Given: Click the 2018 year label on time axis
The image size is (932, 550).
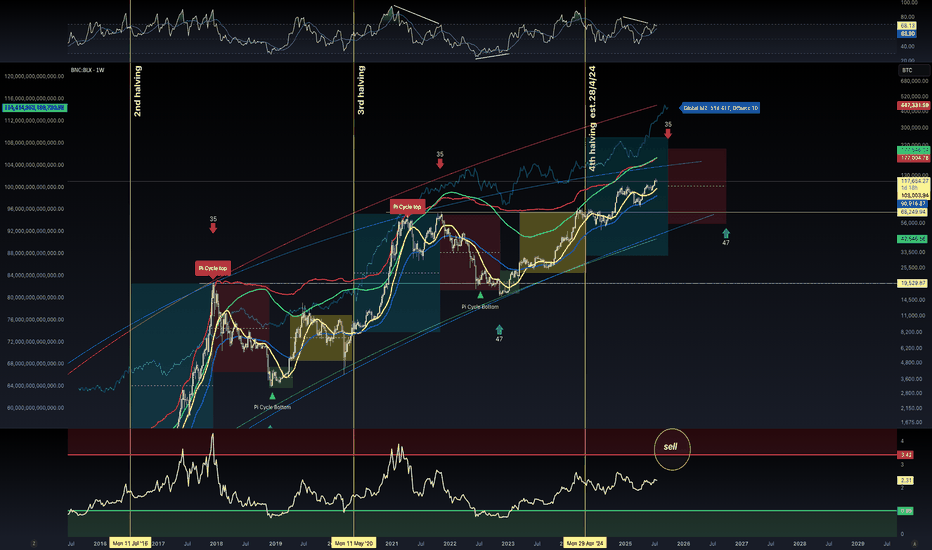Looking at the screenshot, I should pyautogui.click(x=216, y=543).
